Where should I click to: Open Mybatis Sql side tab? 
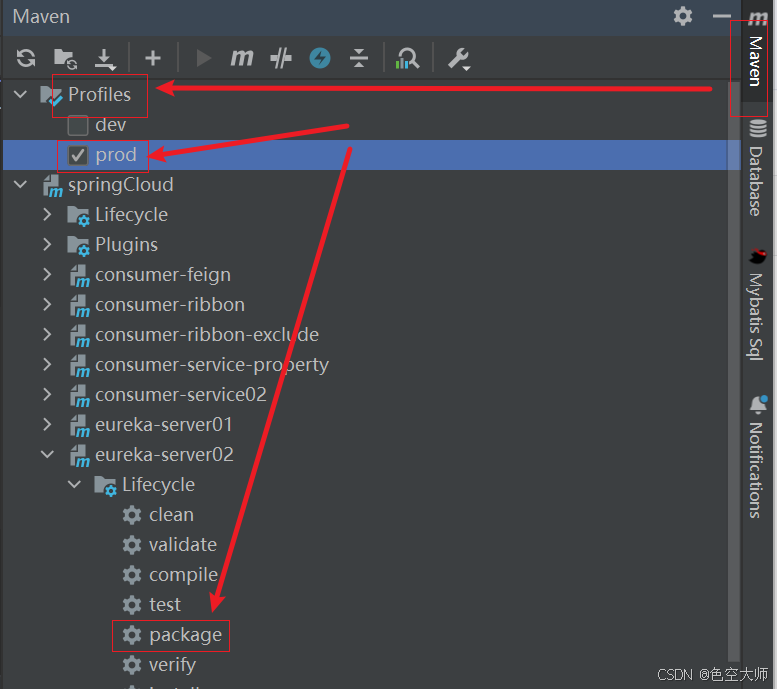[x=757, y=305]
